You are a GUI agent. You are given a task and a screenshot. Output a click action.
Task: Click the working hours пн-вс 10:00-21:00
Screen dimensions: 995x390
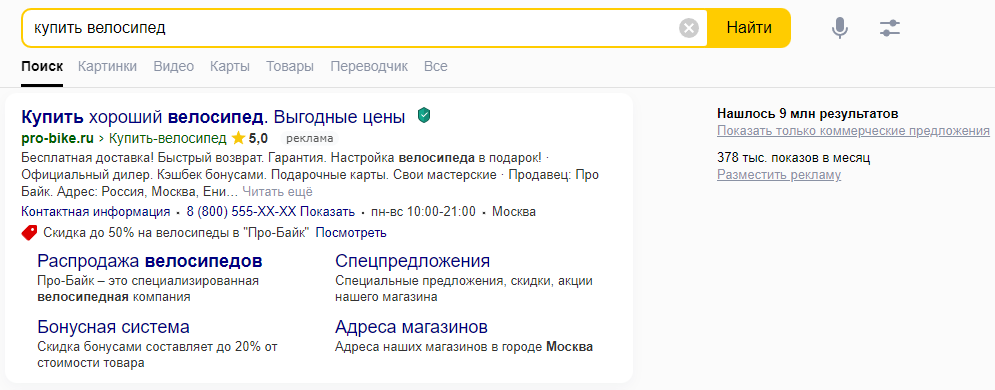coord(423,212)
